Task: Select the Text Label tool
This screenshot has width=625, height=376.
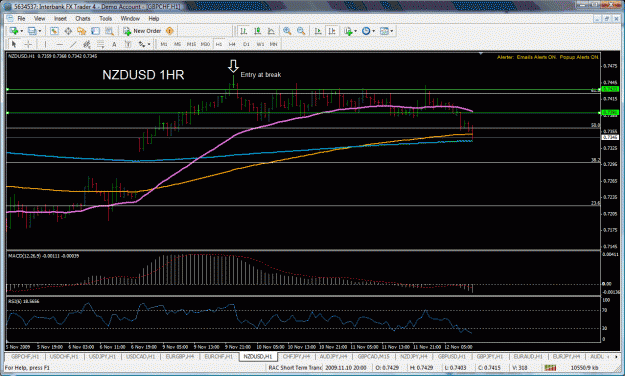Action: coord(128,44)
